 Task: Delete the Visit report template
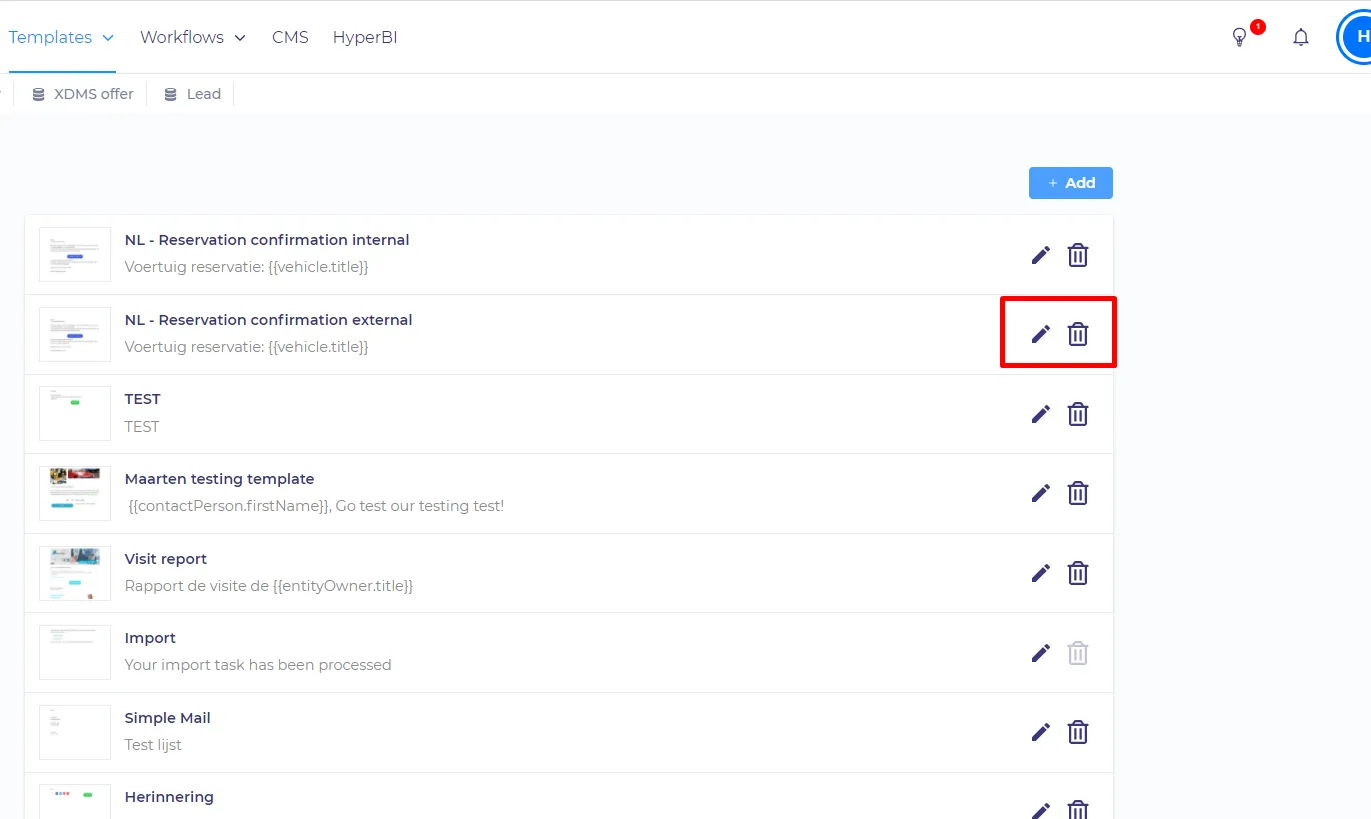[1078, 573]
